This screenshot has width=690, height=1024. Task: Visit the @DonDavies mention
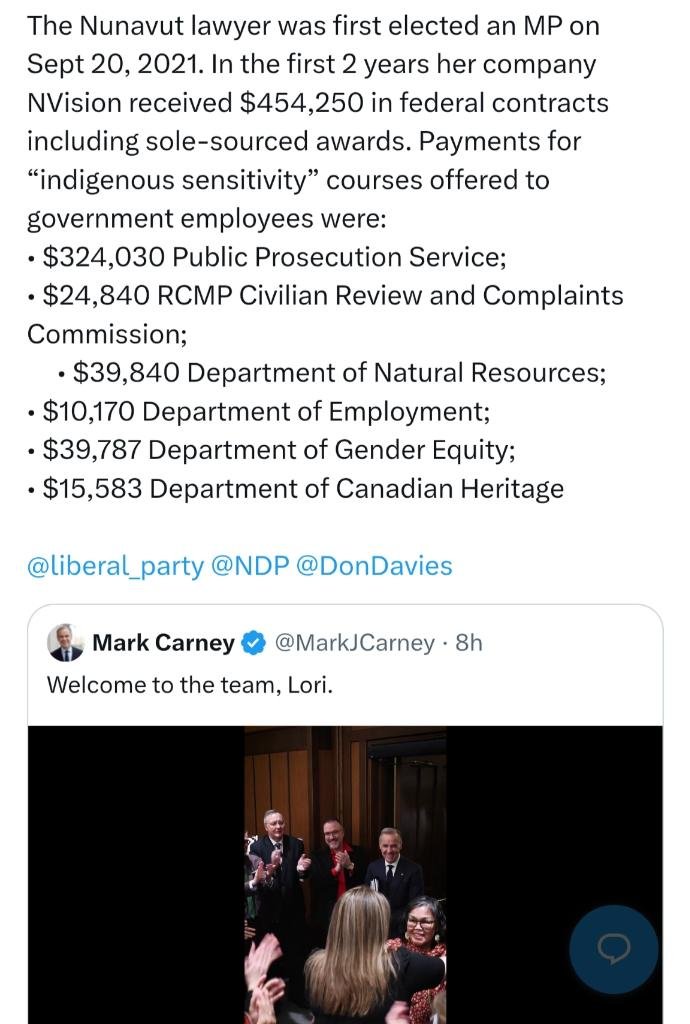(x=374, y=566)
